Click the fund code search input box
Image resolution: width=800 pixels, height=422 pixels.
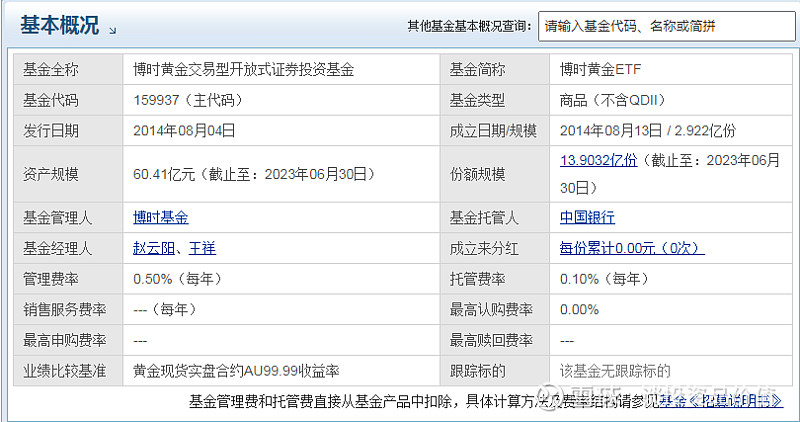point(662,26)
